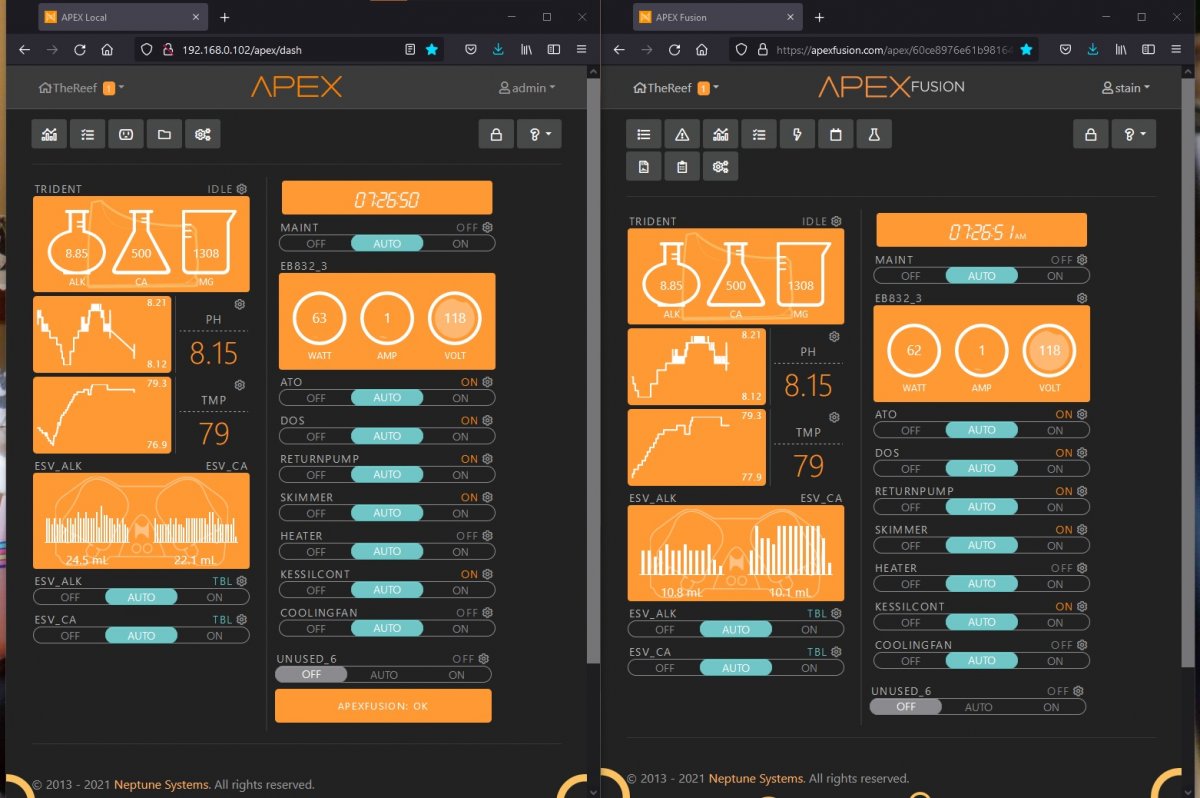
Task: Set UNUSED_6 to AUTO in APEX Local
Action: click(384, 675)
